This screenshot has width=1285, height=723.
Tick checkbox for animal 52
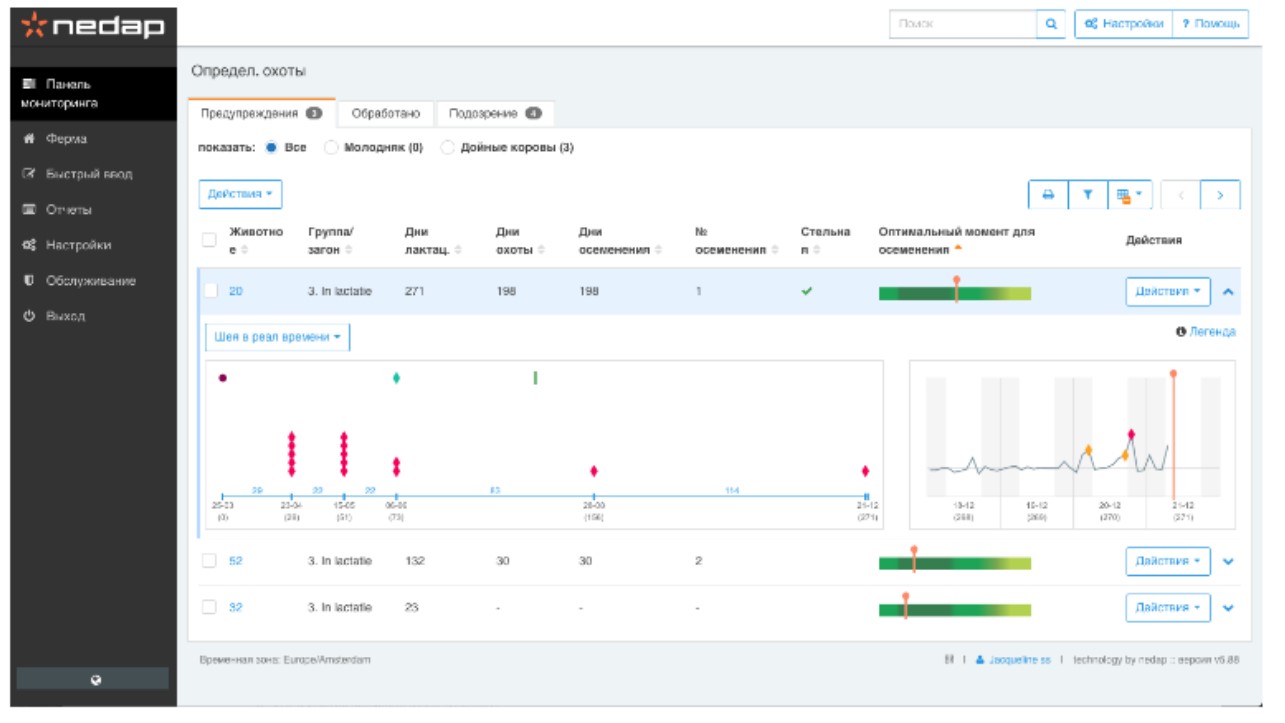point(210,561)
